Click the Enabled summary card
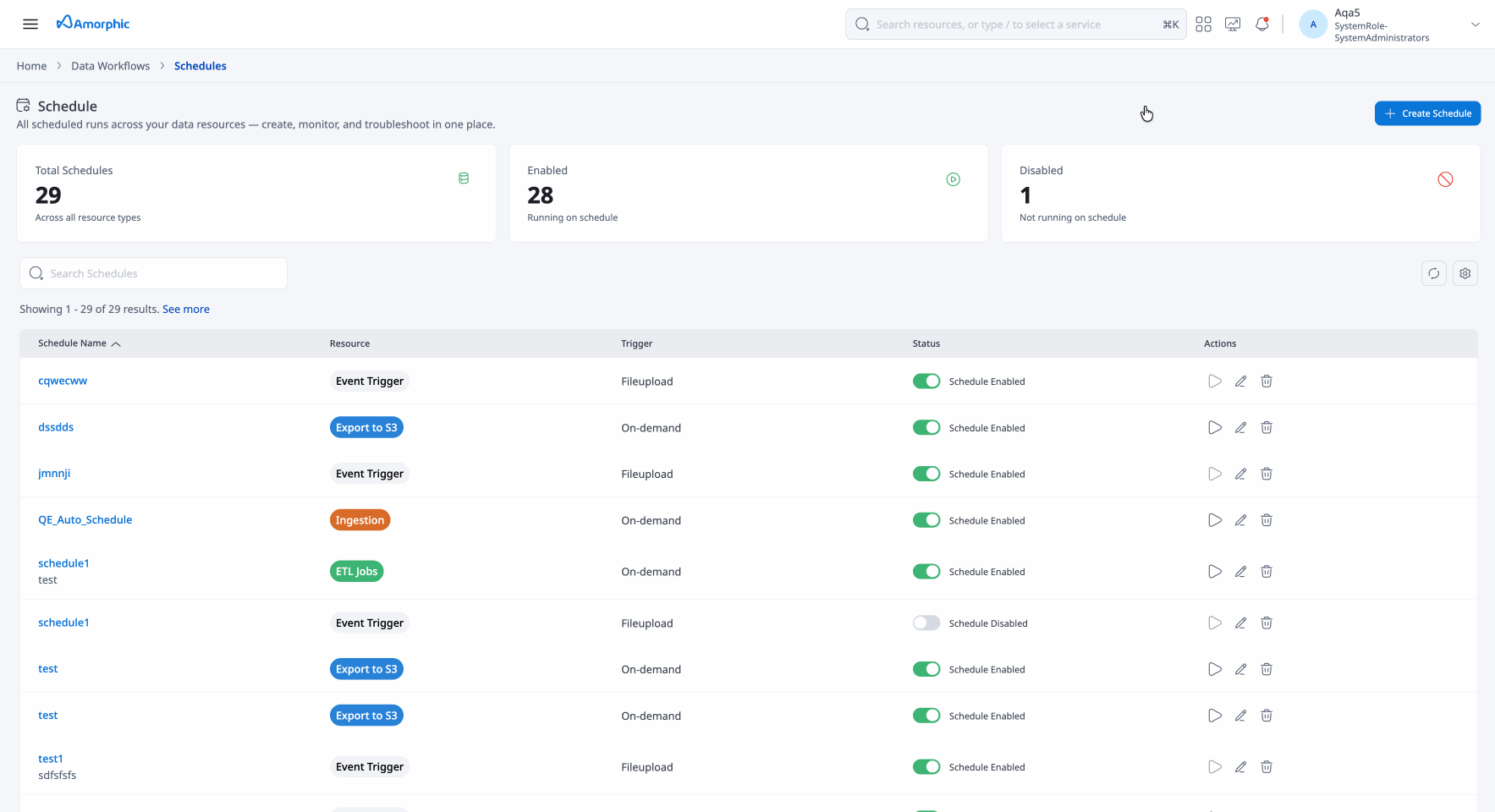This screenshot has width=1495, height=812. (749, 194)
